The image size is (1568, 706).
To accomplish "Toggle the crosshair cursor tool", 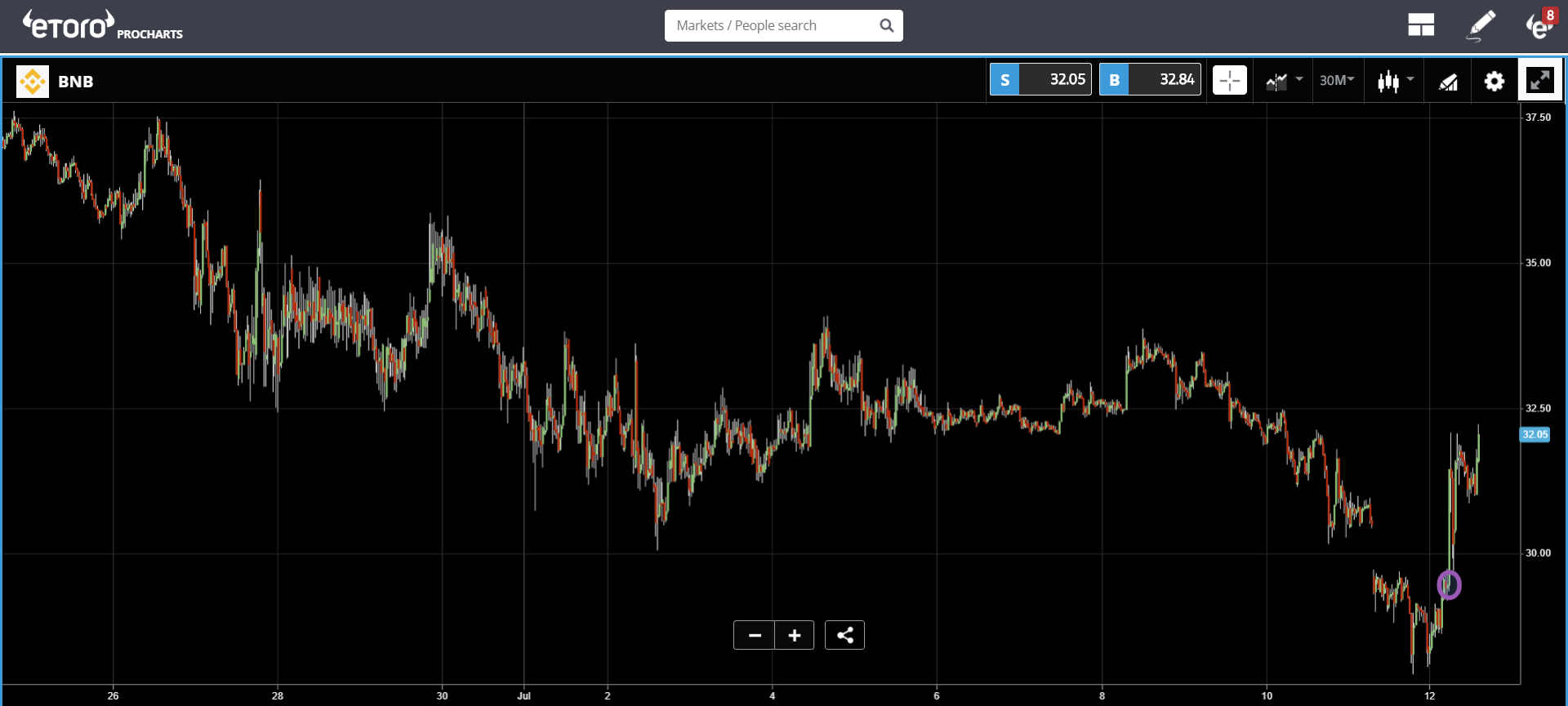I will (1230, 80).
